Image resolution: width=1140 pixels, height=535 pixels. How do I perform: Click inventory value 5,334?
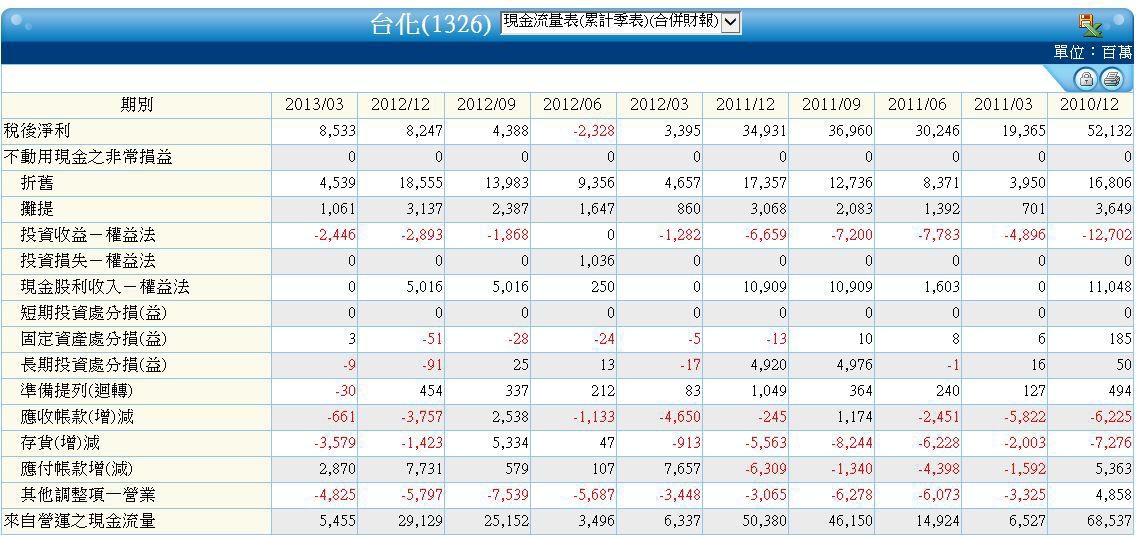(x=510, y=443)
